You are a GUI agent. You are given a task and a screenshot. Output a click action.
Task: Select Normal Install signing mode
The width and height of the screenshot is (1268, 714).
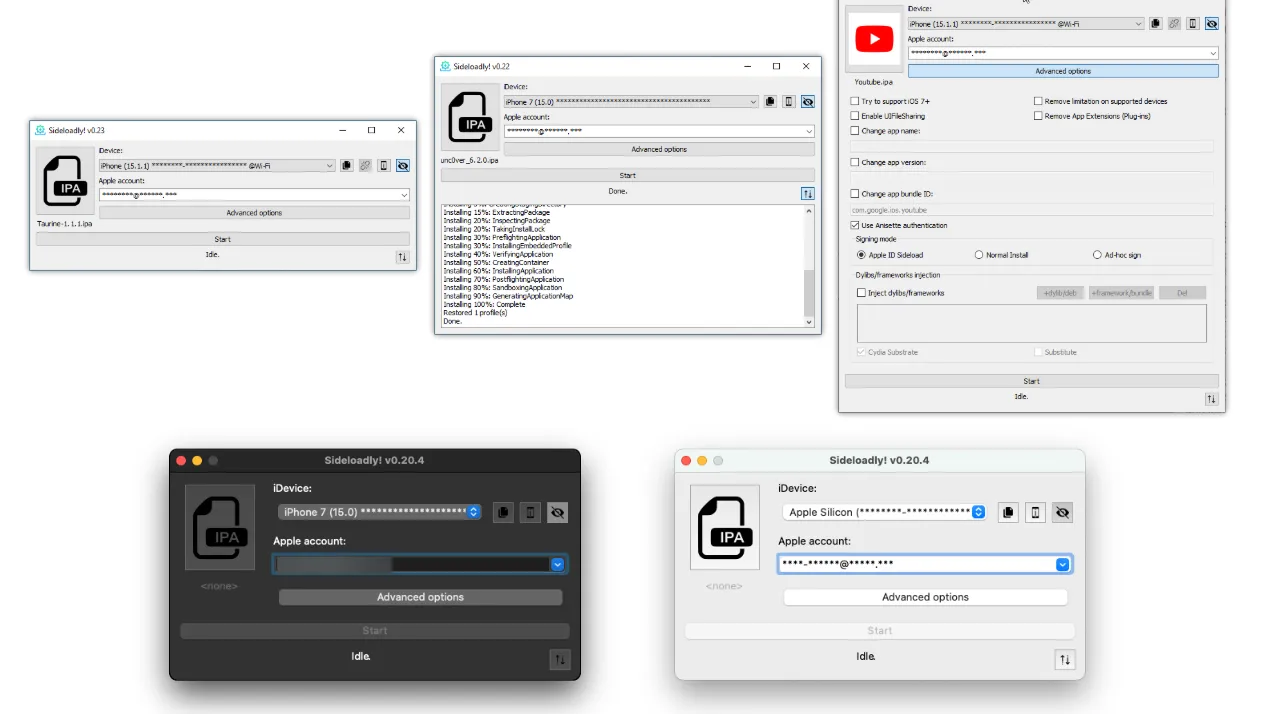(979, 255)
